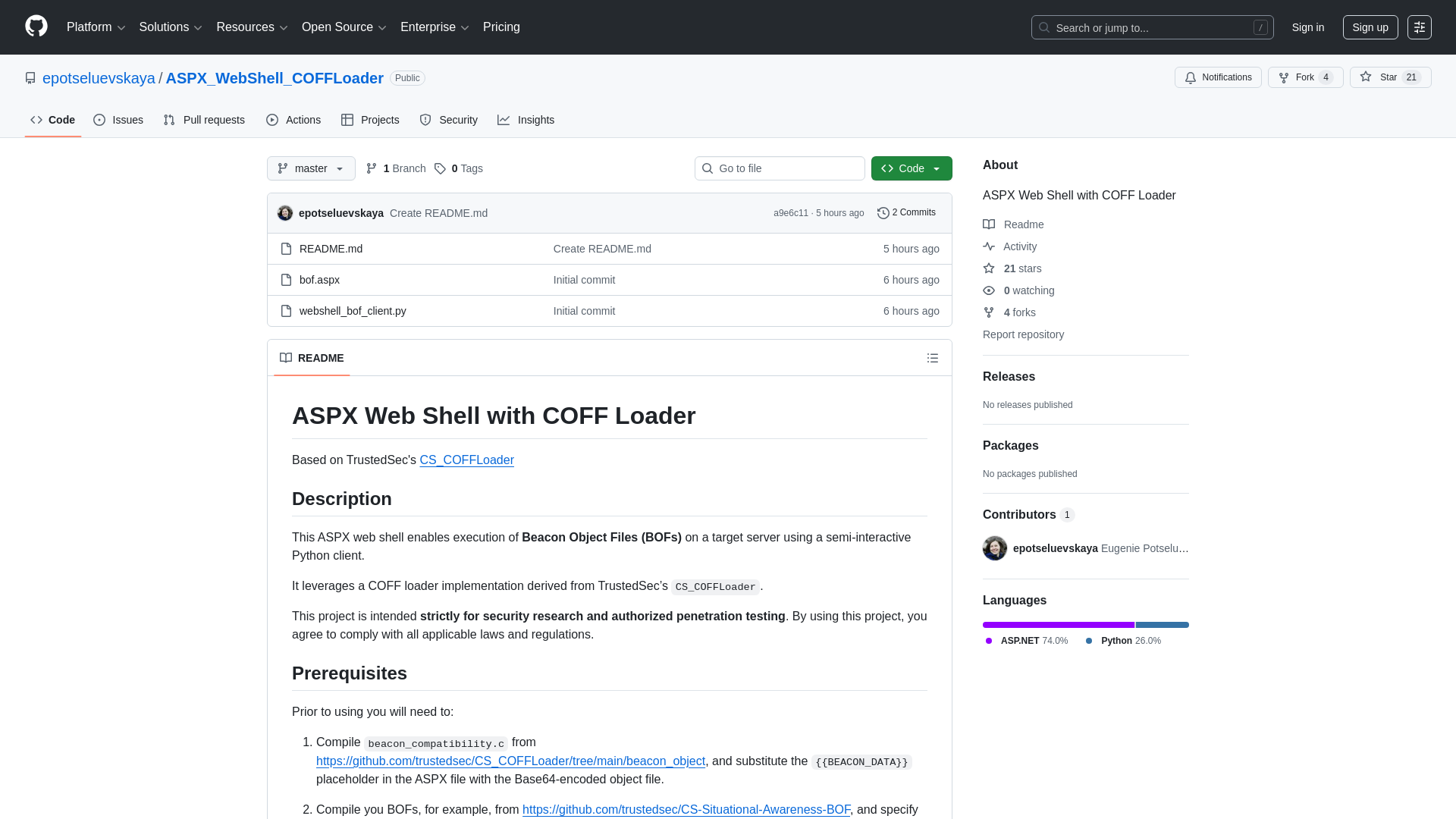The image size is (1456, 819).
Task: Click the Readme book icon in About section
Action: (x=989, y=224)
